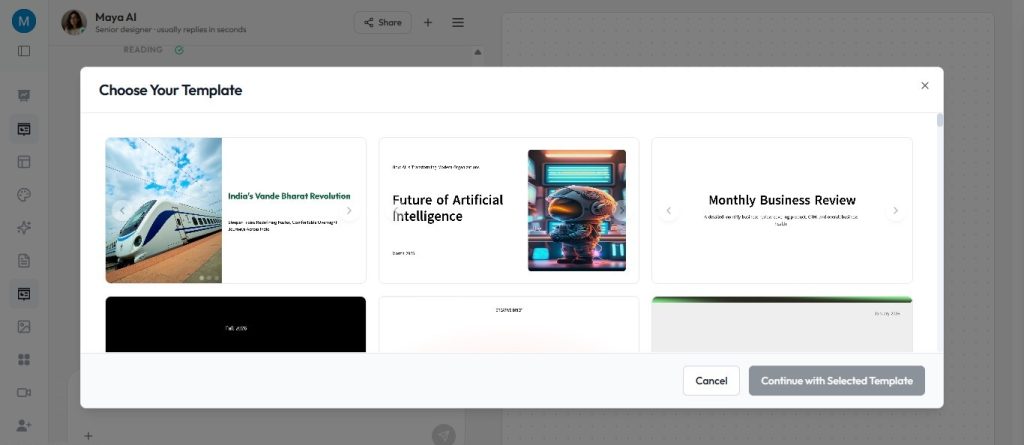The height and width of the screenshot is (445, 1024).
Task: Select the Monthly Business Review template
Action: click(x=782, y=210)
